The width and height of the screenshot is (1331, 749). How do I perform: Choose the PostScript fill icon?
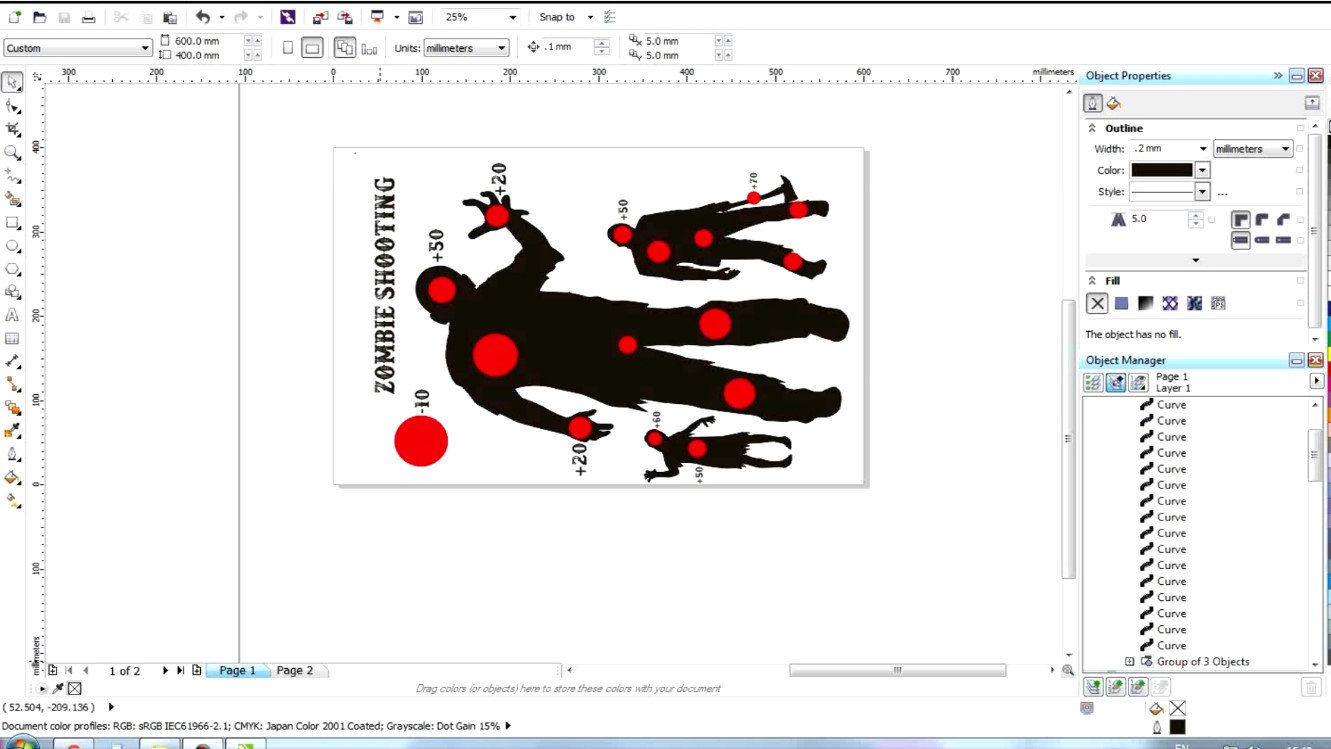coord(1218,303)
